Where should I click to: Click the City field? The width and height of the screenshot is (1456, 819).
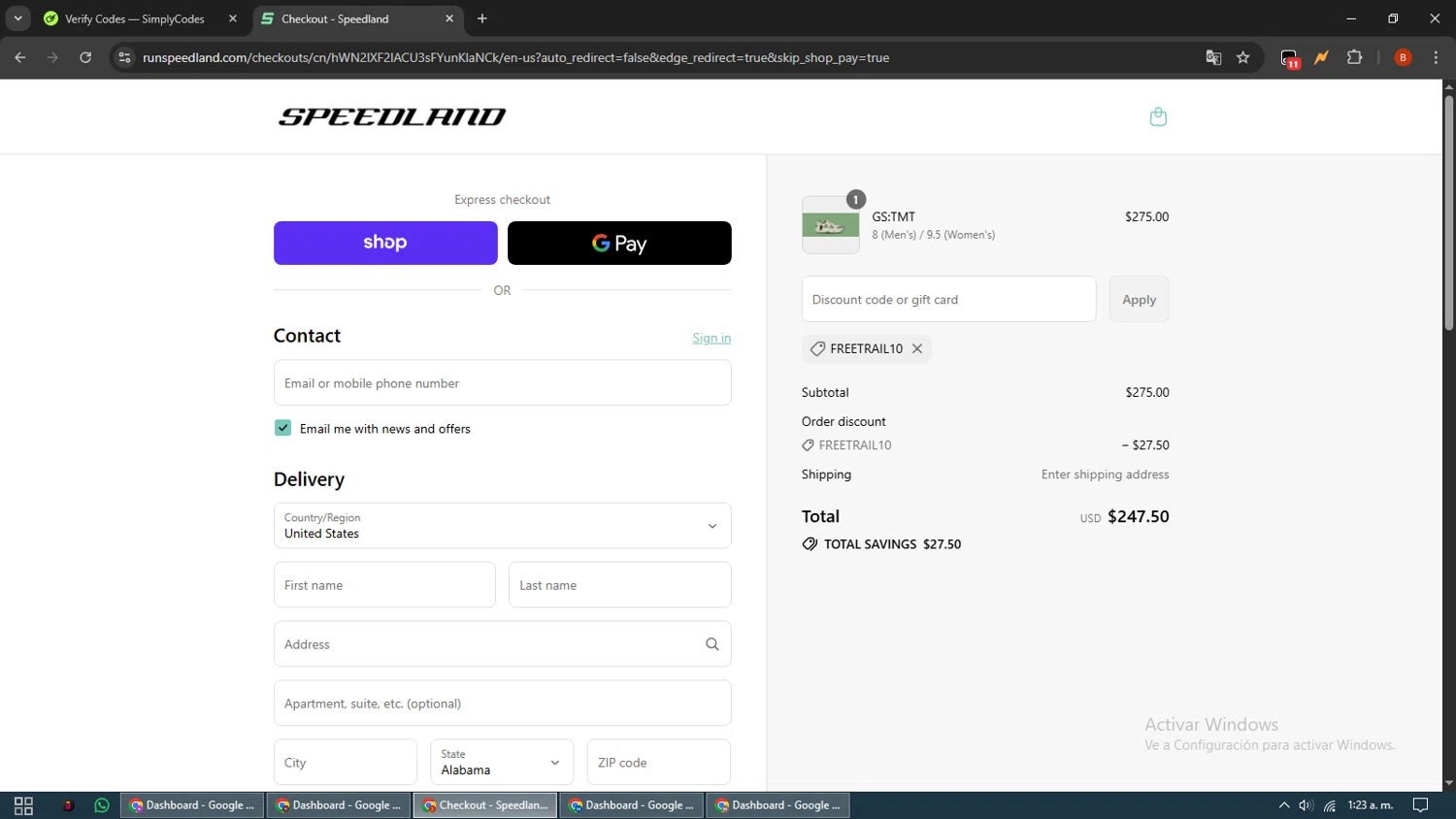pyautogui.click(x=346, y=762)
